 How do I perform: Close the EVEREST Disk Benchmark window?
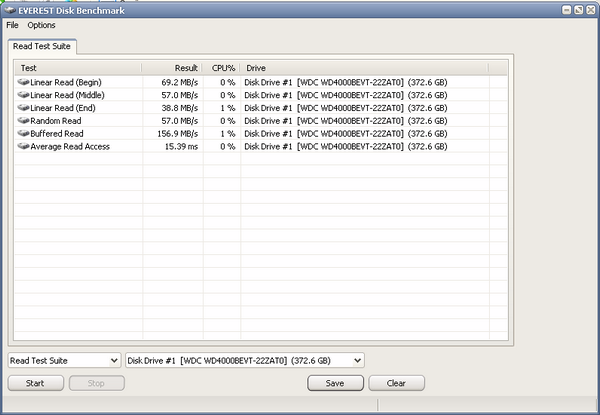(x=591, y=10)
